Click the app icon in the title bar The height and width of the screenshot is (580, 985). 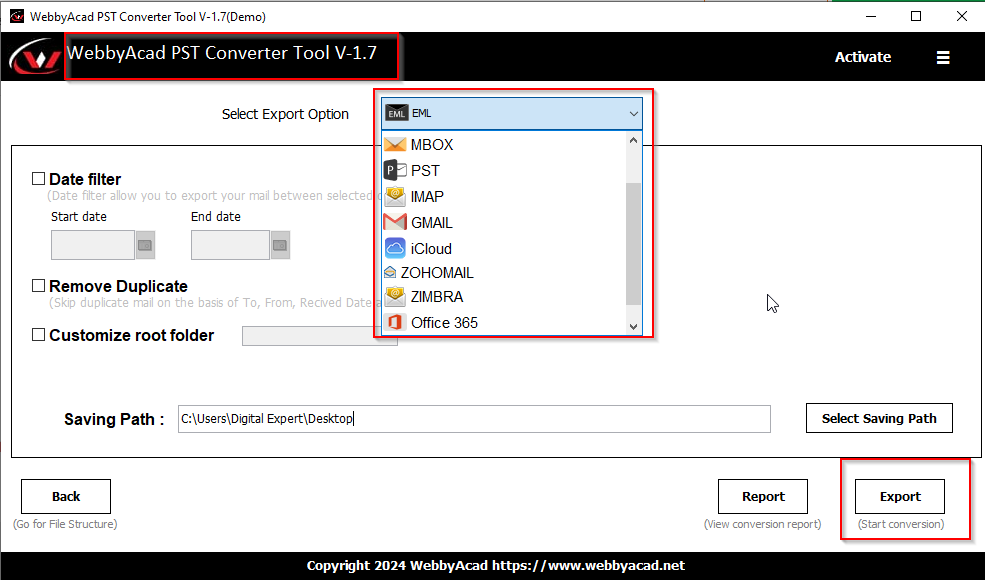16,16
